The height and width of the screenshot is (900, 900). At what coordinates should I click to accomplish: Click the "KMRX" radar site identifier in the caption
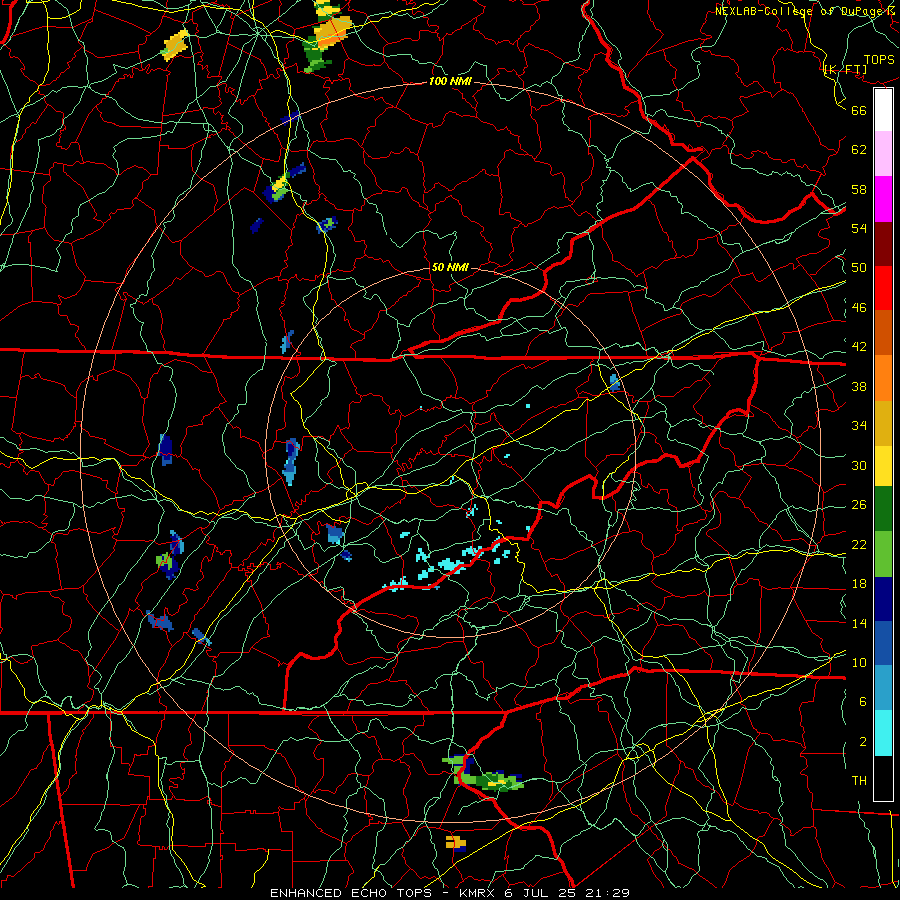point(479,893)
